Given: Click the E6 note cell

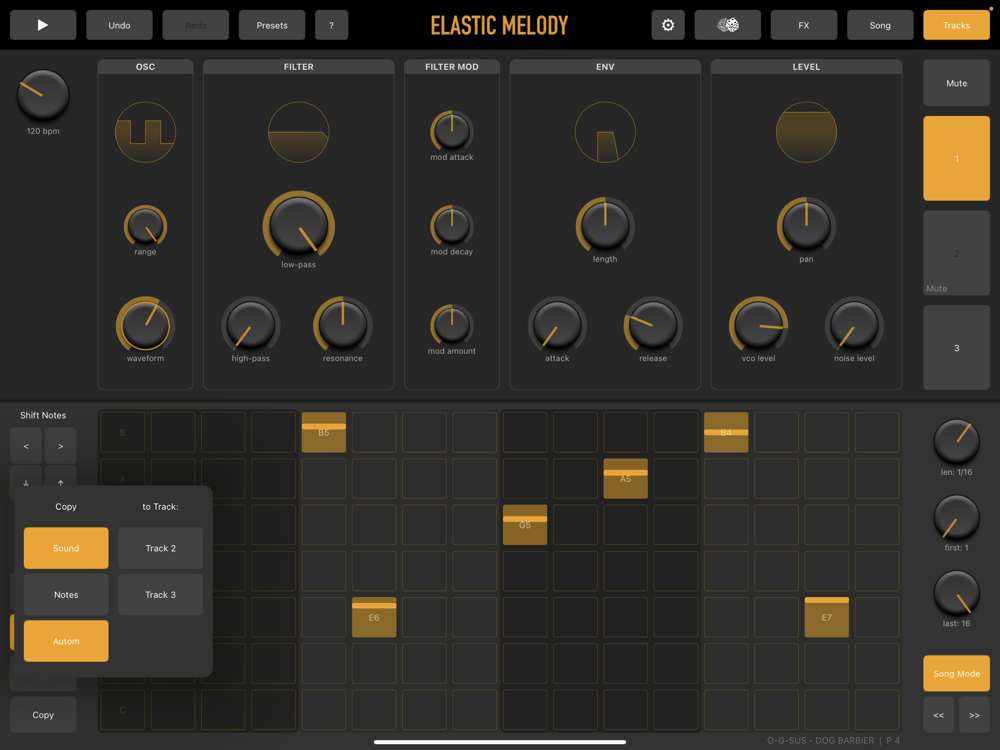Looking at the screenshot, I should pos(374,617).
